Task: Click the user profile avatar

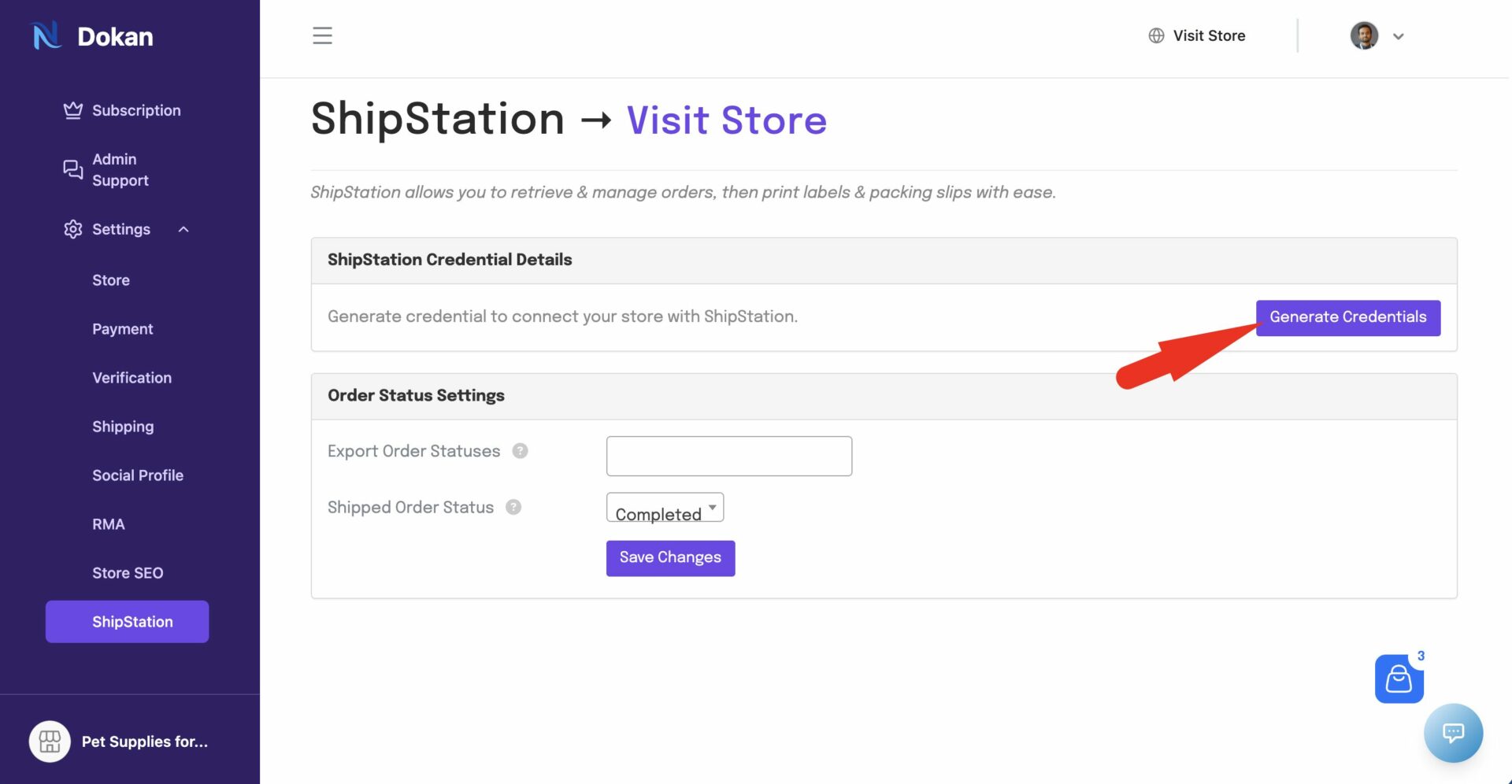Action: click(1364, 35)
